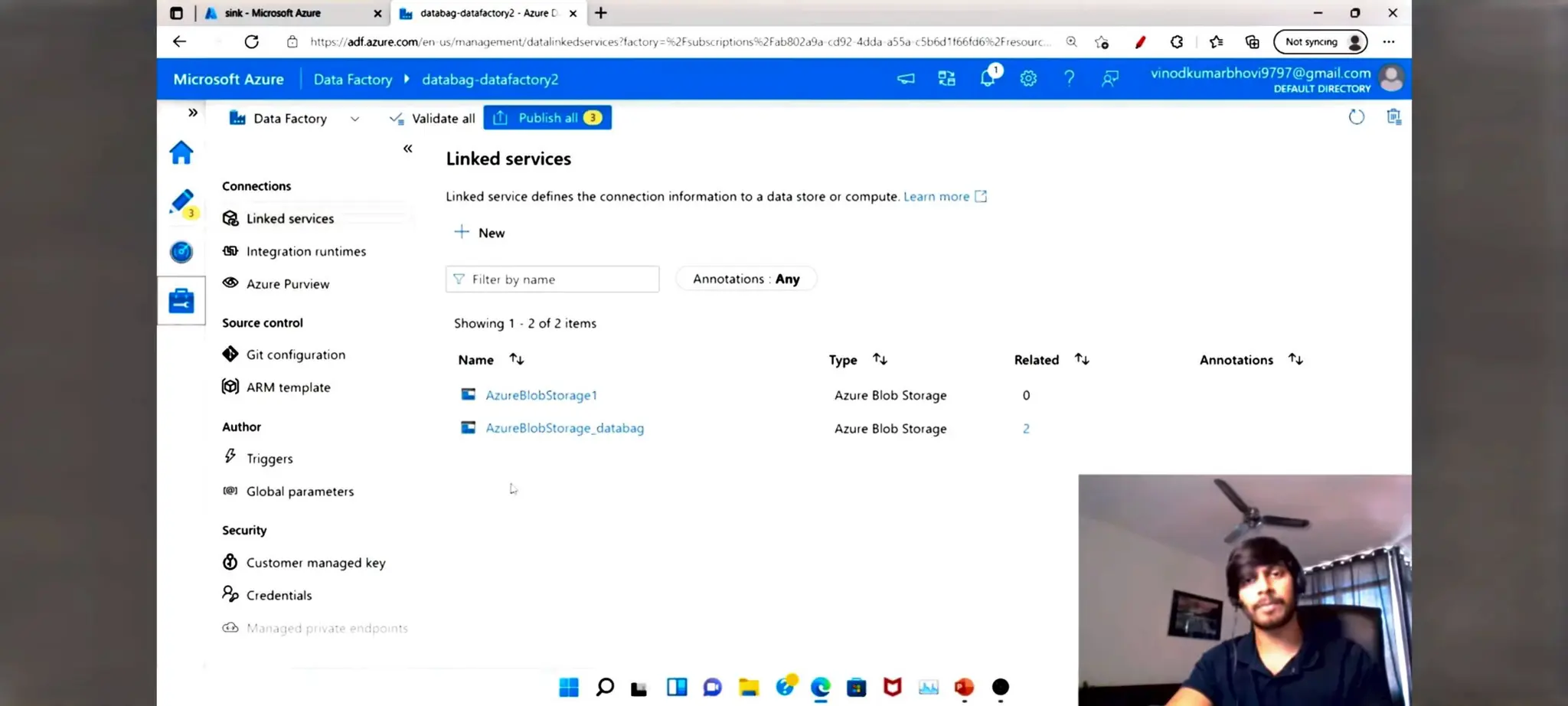This screenshot has height=706, width=1568.
Task: Open the Annotations : Any filter
Action: tap(746, 279)
